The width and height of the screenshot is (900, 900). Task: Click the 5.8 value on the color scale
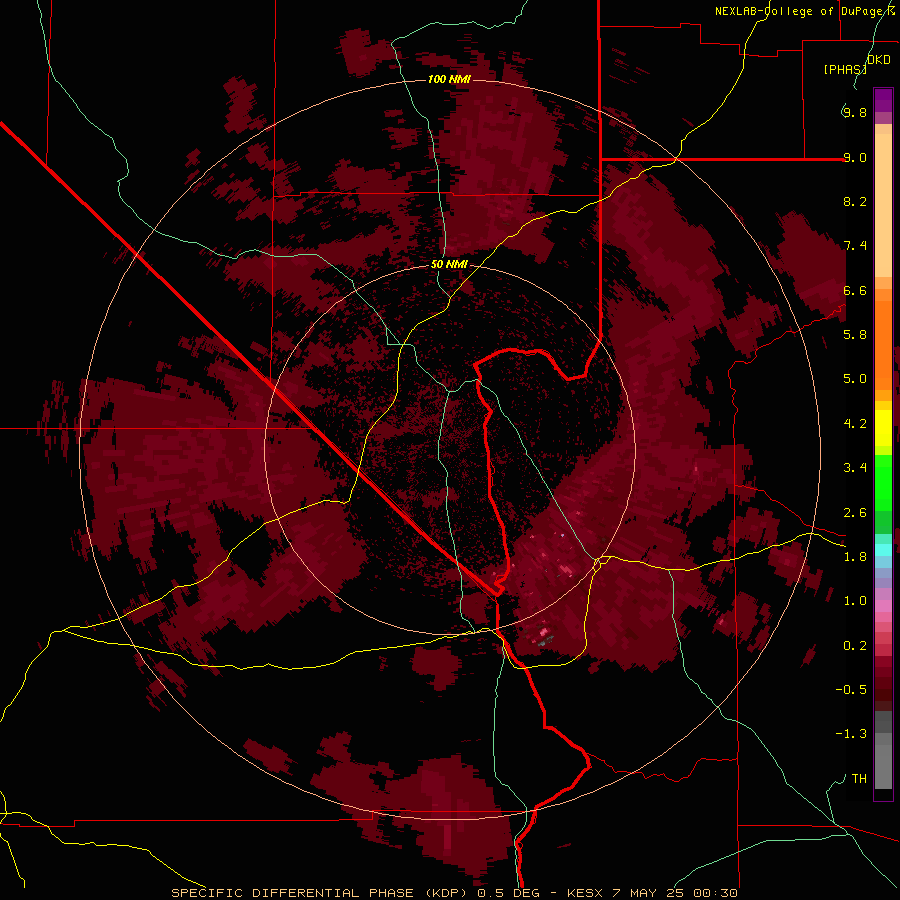[x=855, y=334]
